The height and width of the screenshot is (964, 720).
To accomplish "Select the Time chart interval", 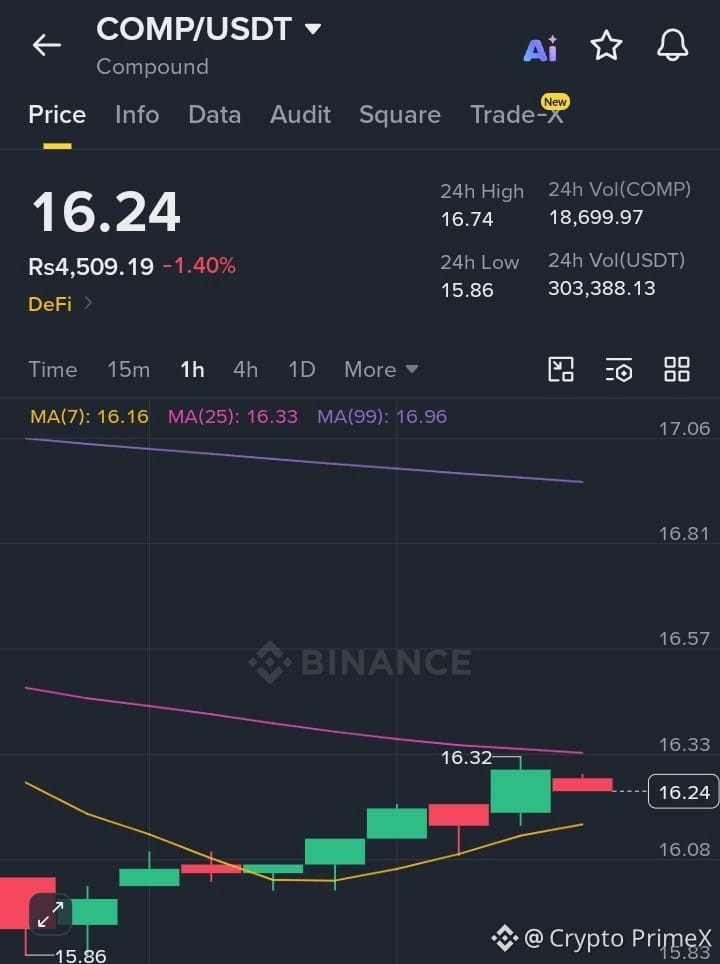I will click(53, 369).
